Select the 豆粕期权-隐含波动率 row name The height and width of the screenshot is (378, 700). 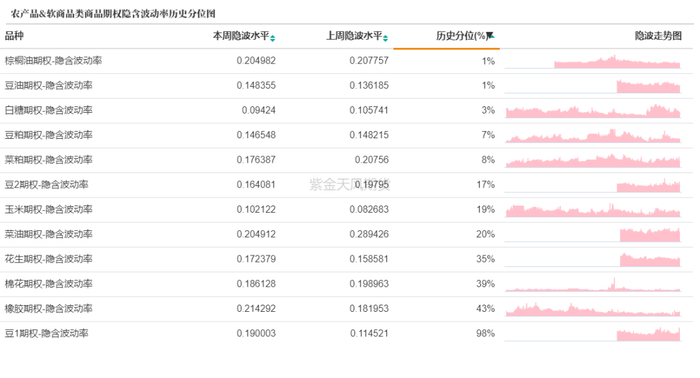tap(49, 135)
